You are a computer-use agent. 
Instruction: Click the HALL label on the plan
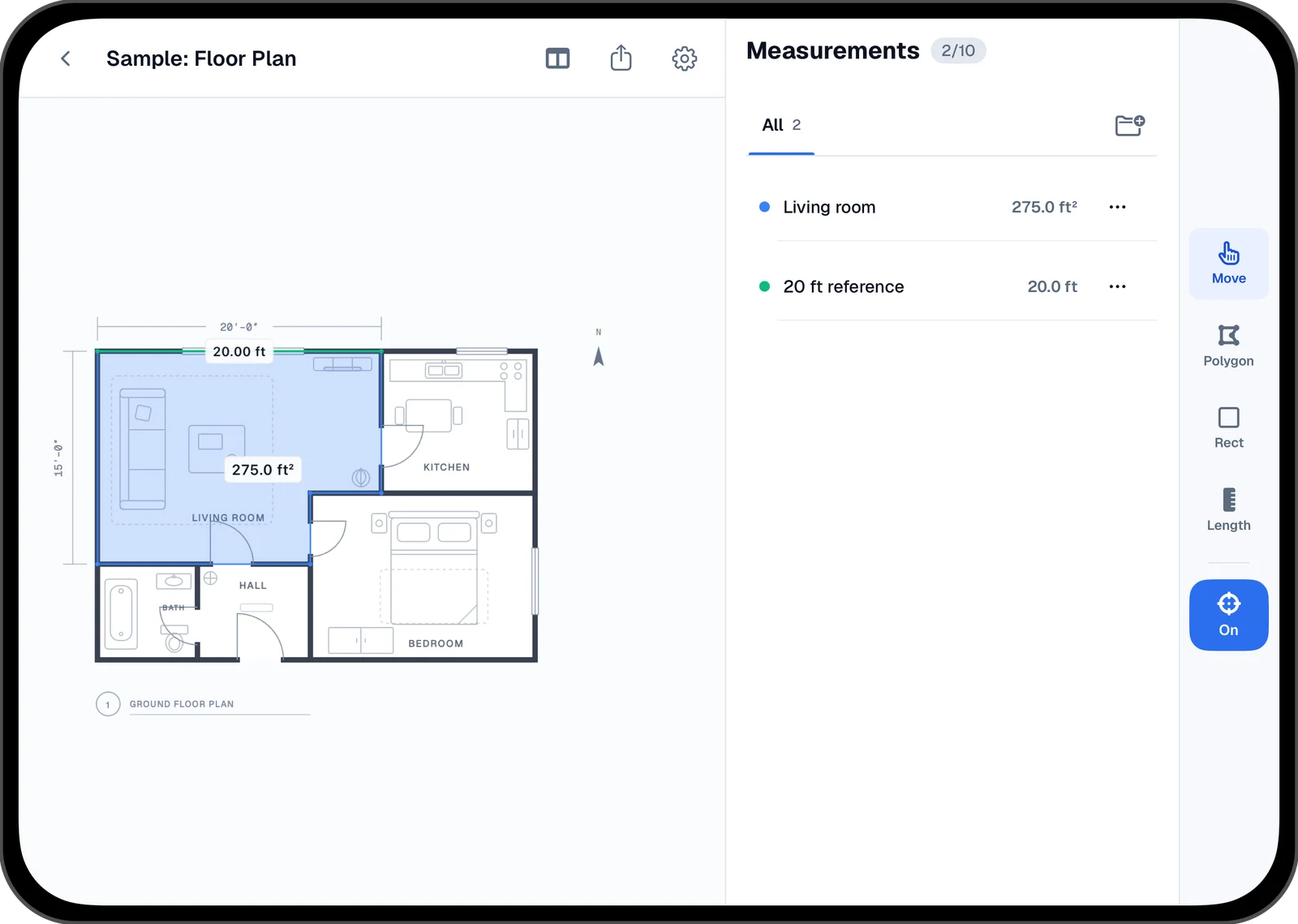coord(253,586)
